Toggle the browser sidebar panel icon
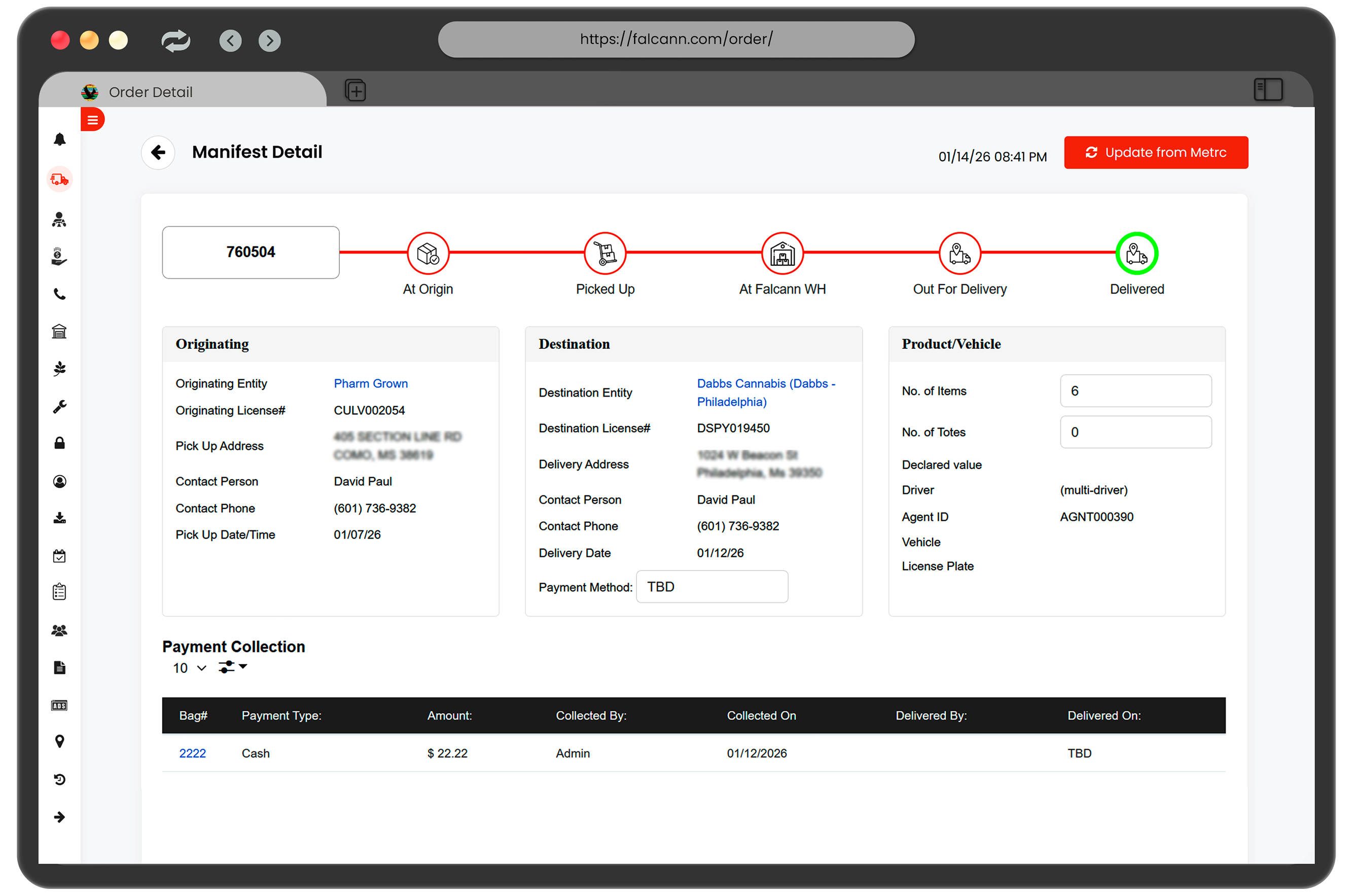 [1267, 90]
